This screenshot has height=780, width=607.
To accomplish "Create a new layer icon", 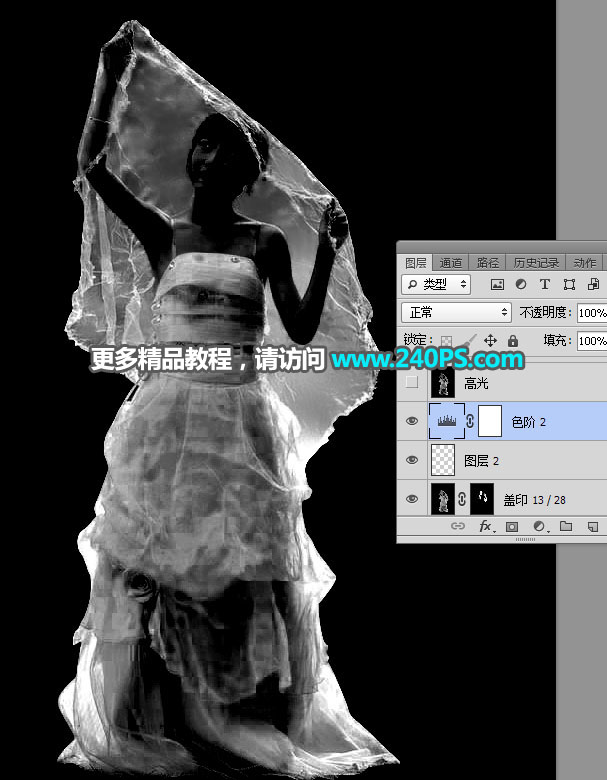I will (592, 526).
